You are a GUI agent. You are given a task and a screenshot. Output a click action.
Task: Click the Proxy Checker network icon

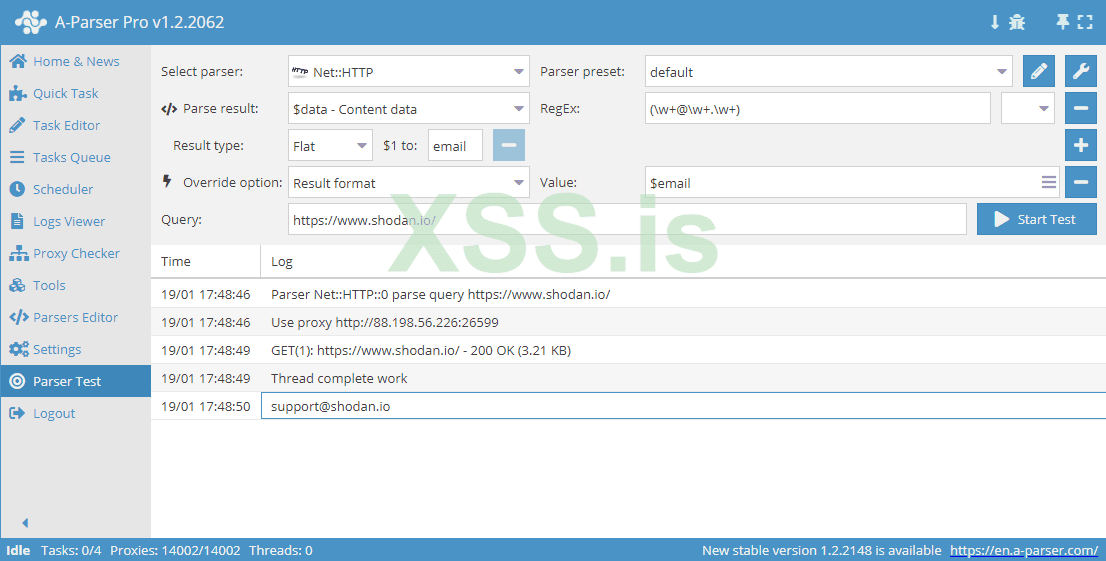point(18,253)
